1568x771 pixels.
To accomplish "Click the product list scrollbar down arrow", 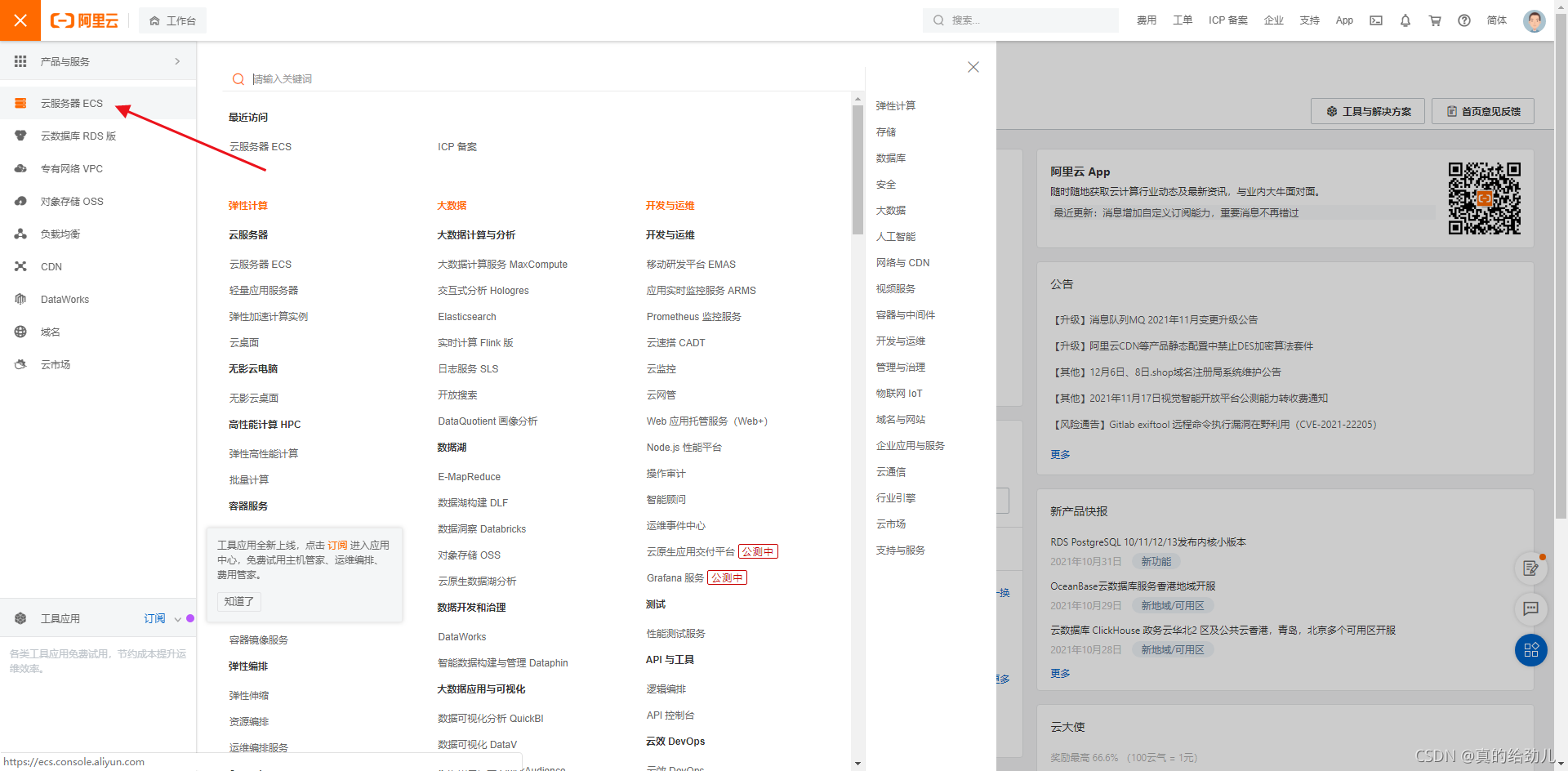I will [857, 764].
